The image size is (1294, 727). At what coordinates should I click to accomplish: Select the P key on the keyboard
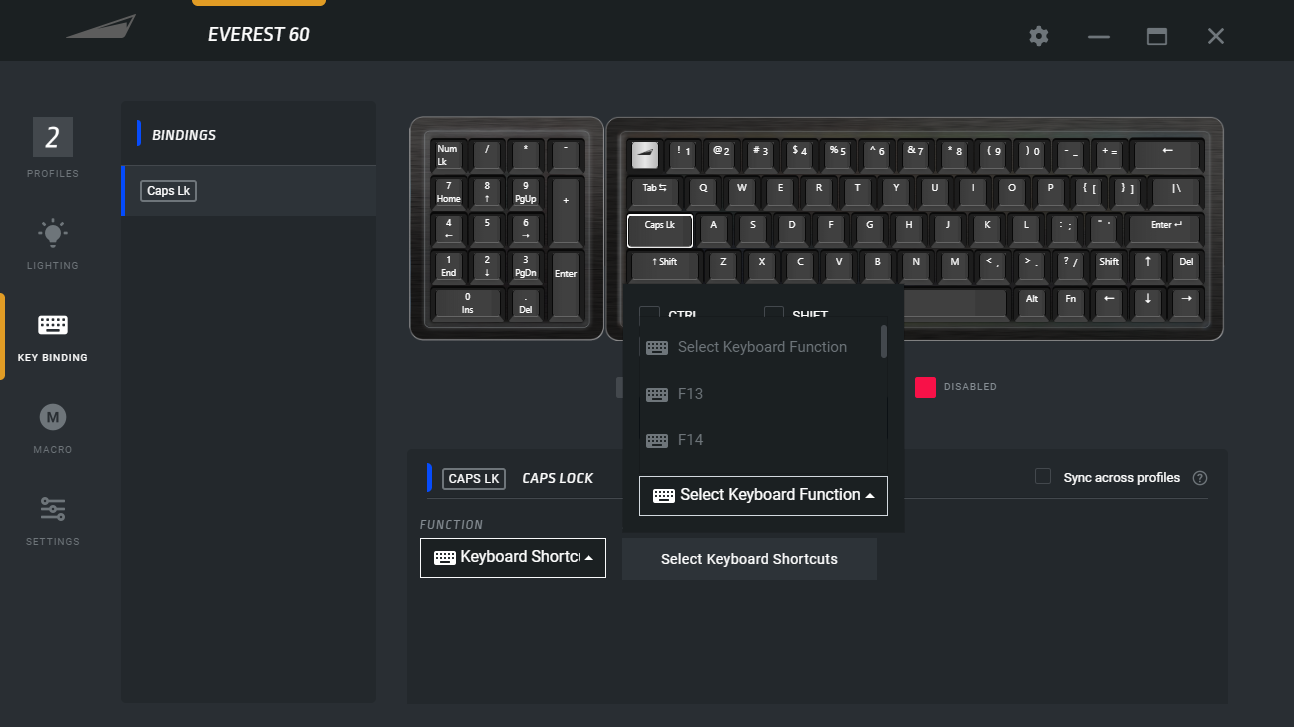tap(1050, 191)
